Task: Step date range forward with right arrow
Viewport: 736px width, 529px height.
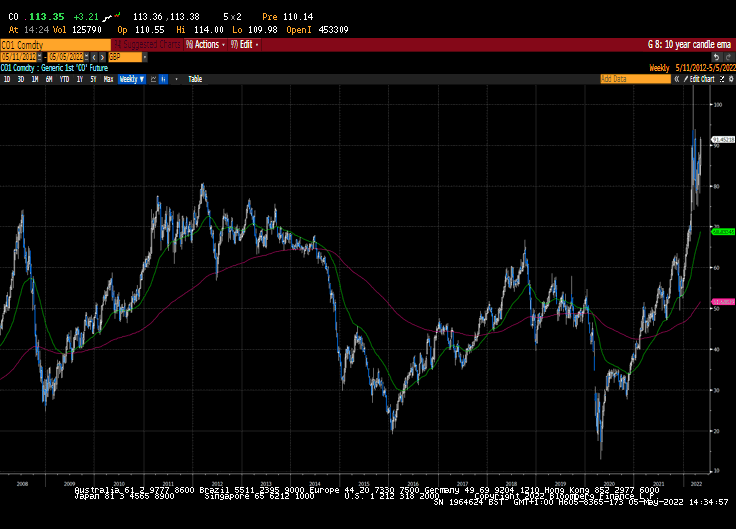Action: [102, 57]
